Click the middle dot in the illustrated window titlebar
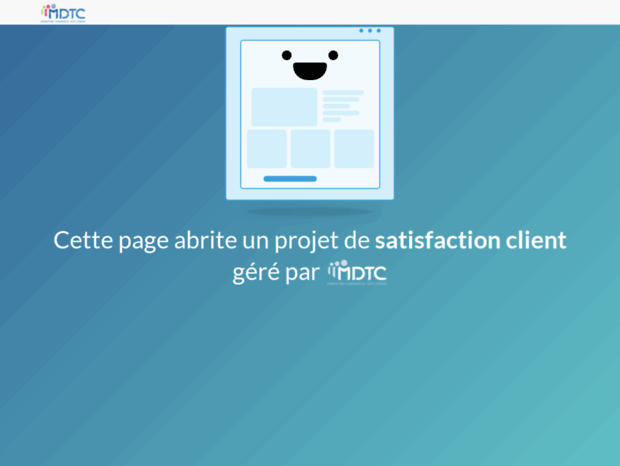This screenshot has width=620, height=466. tap(370, 31)
